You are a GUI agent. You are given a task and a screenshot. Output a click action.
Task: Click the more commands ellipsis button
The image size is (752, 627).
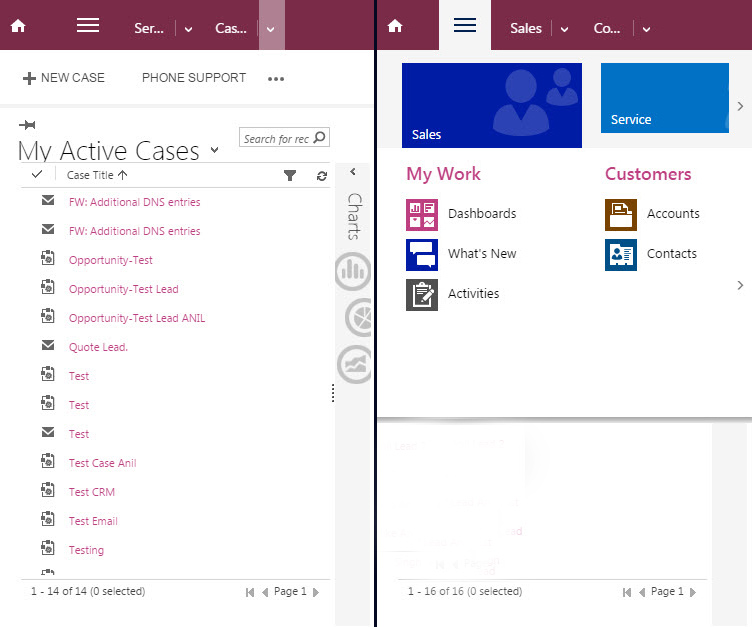276,79
